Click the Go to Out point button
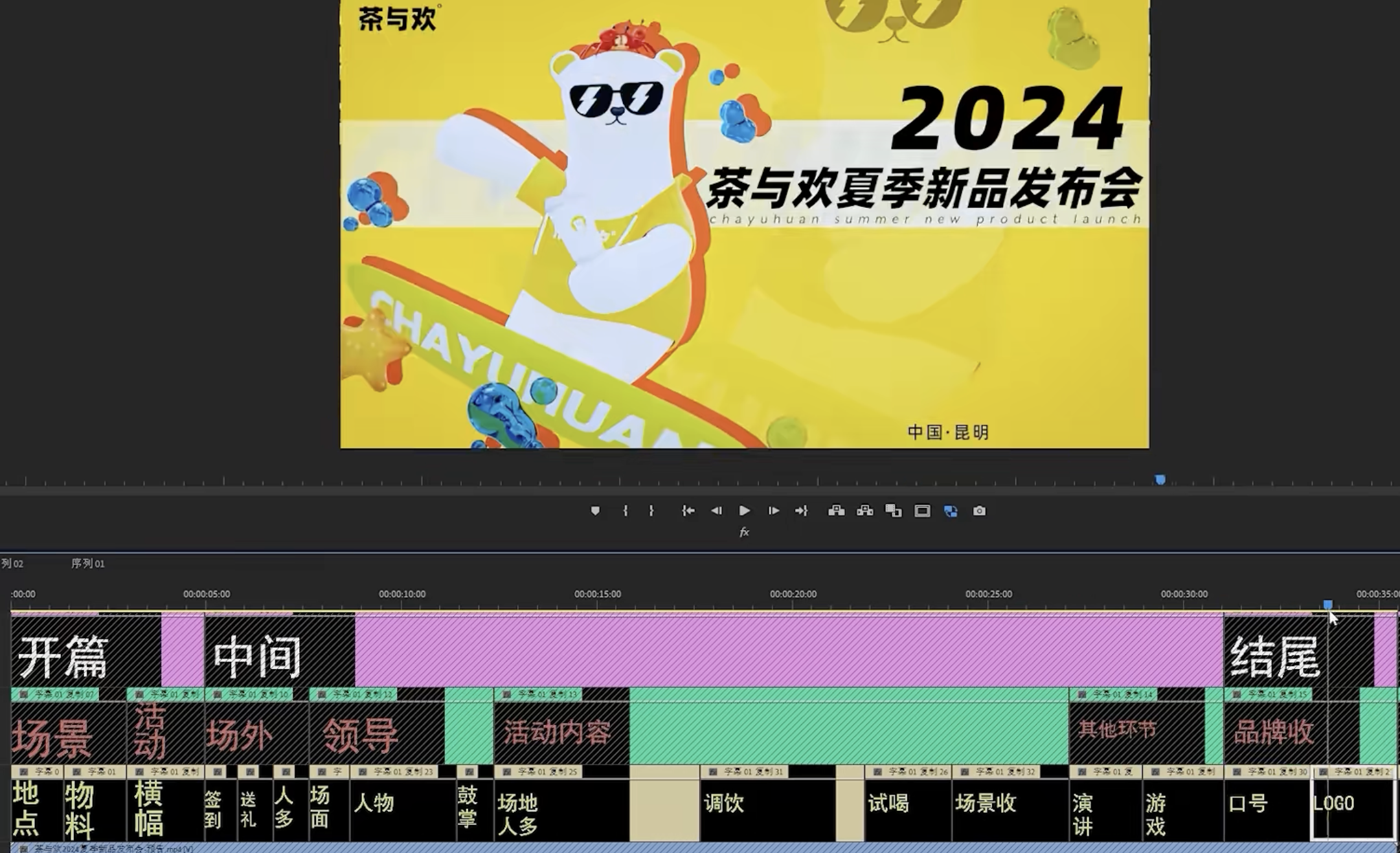 point(802,511)
